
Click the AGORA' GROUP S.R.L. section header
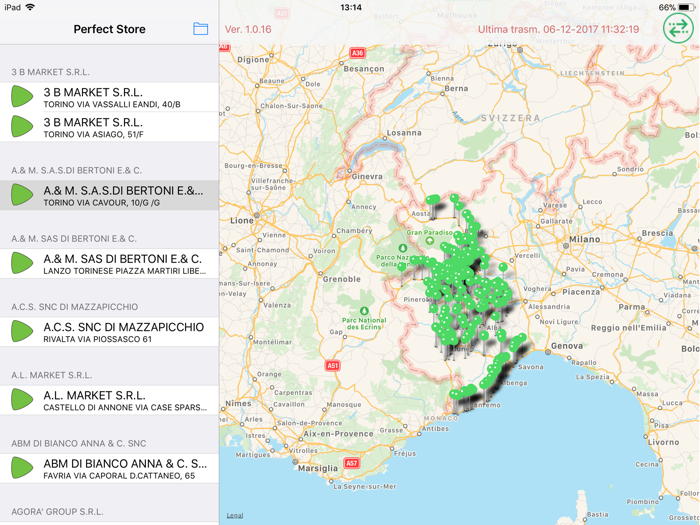coord(57,512)
